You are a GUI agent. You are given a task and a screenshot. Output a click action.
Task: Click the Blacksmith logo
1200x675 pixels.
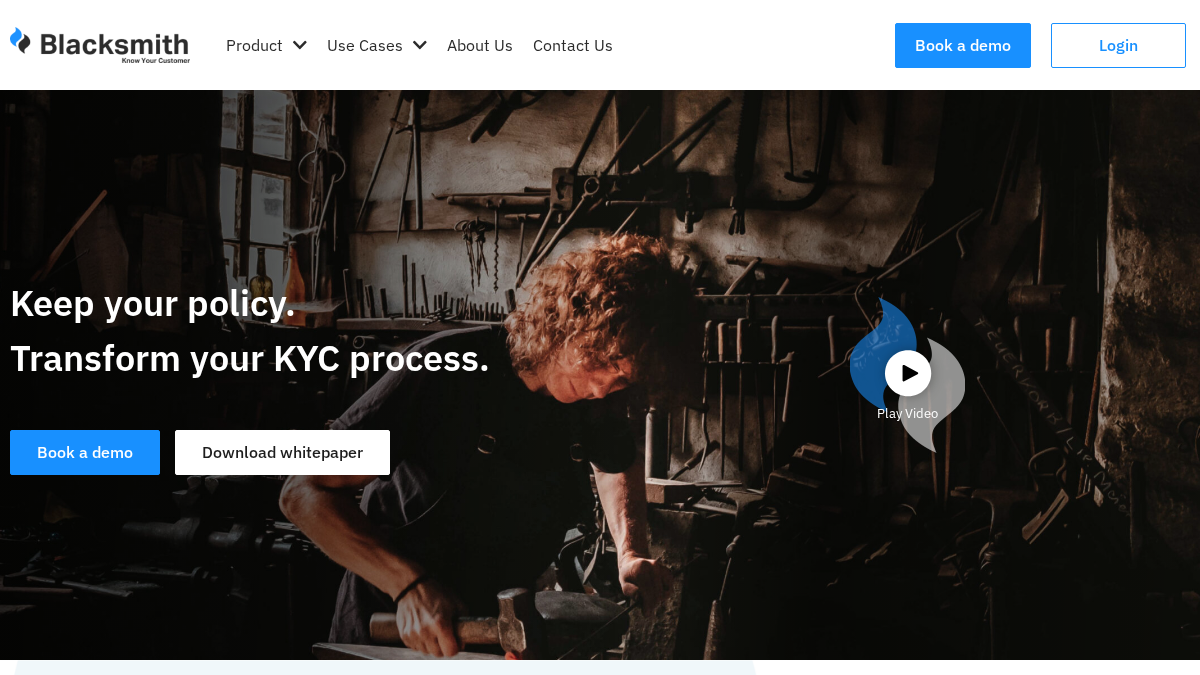tap(100, 45)
